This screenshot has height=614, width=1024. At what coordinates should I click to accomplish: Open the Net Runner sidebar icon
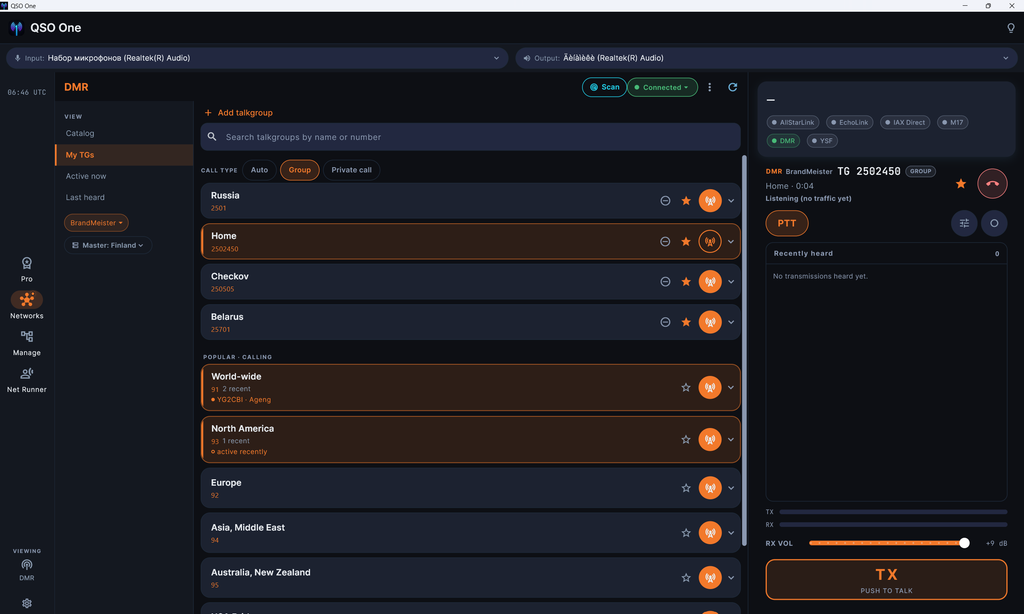coord(27,379)
